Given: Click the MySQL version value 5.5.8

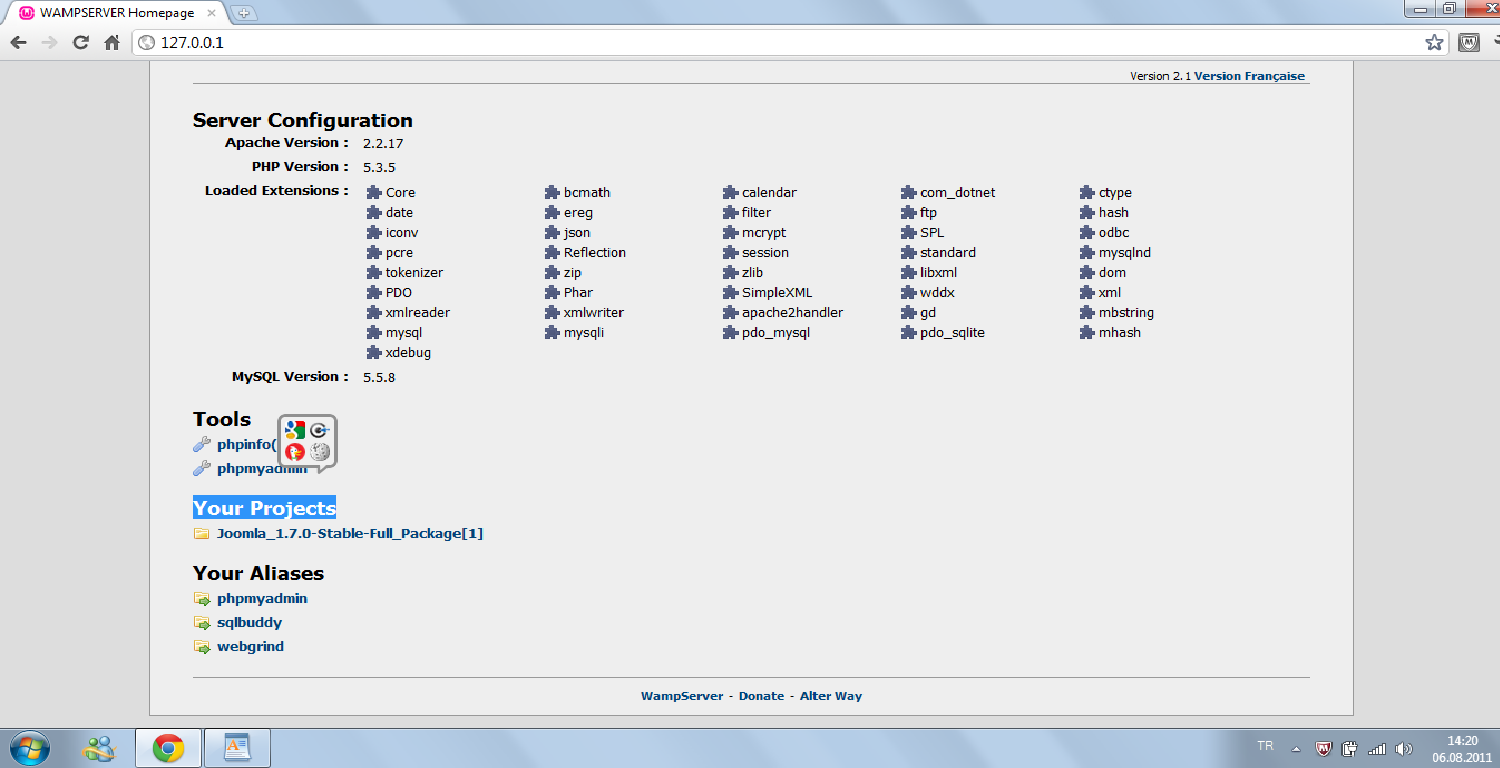Looking at the screenshot, I should 379,378.
